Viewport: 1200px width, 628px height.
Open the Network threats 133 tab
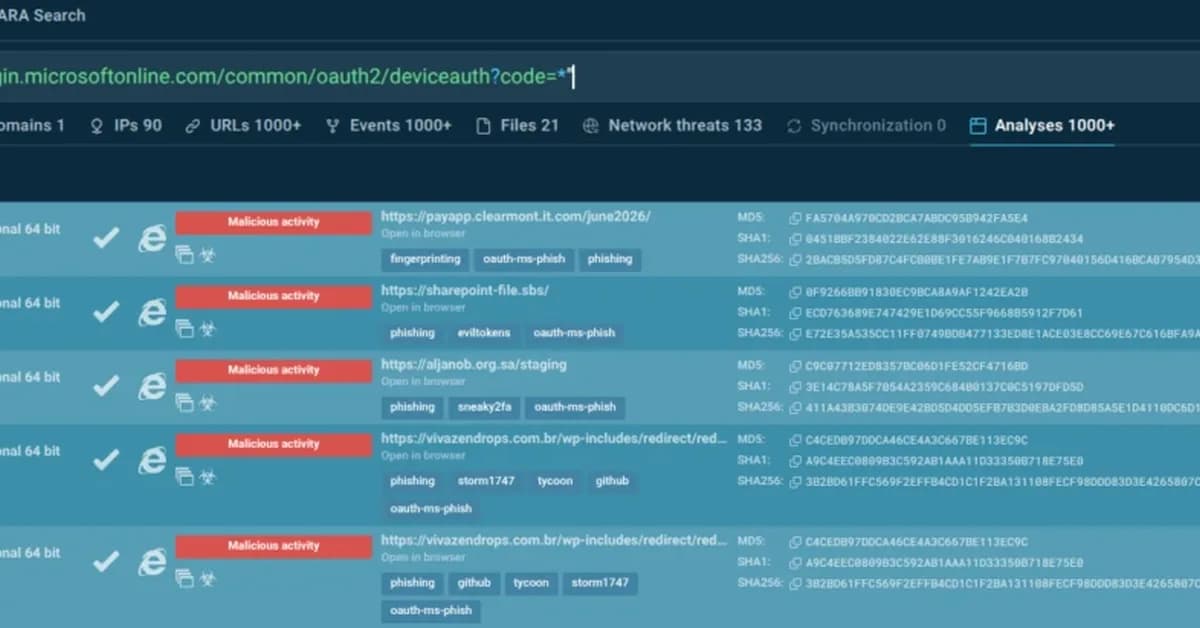pyautogui.click(x=672, y=125)
